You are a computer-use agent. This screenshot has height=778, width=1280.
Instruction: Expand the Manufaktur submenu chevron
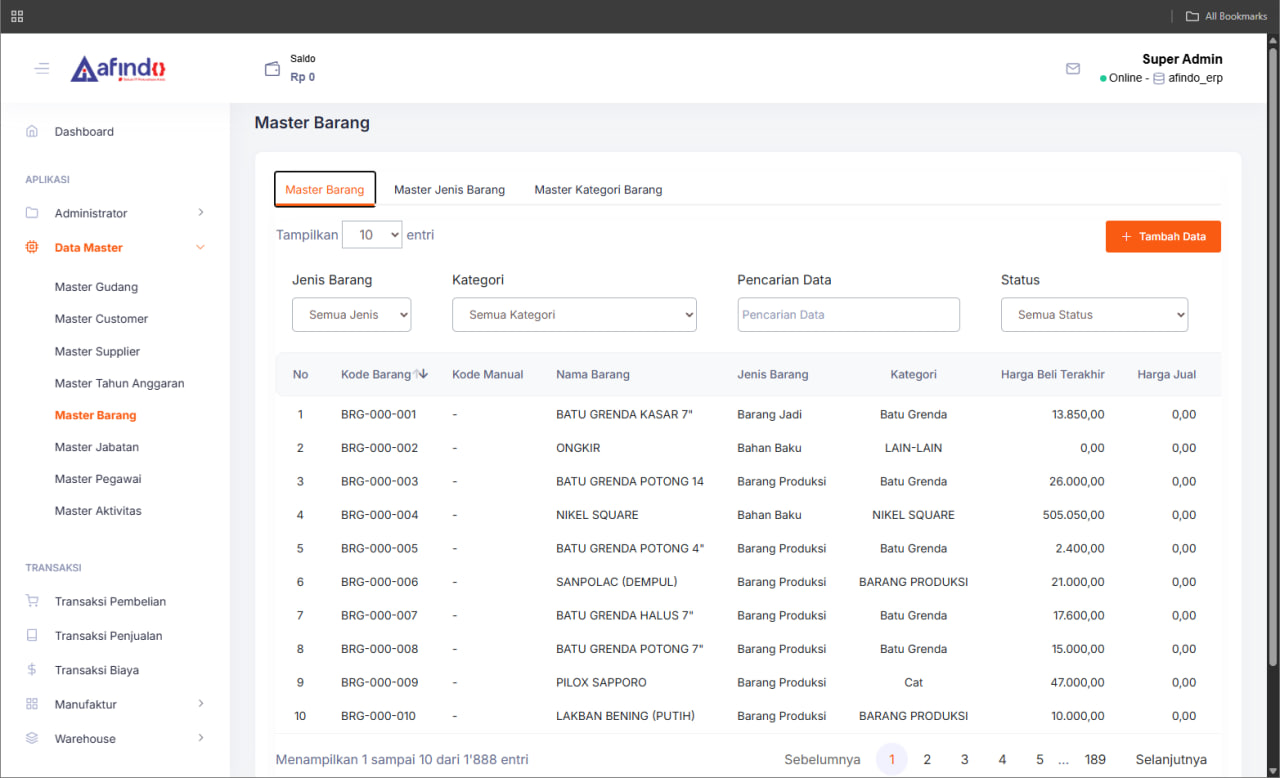click(201, 703)
